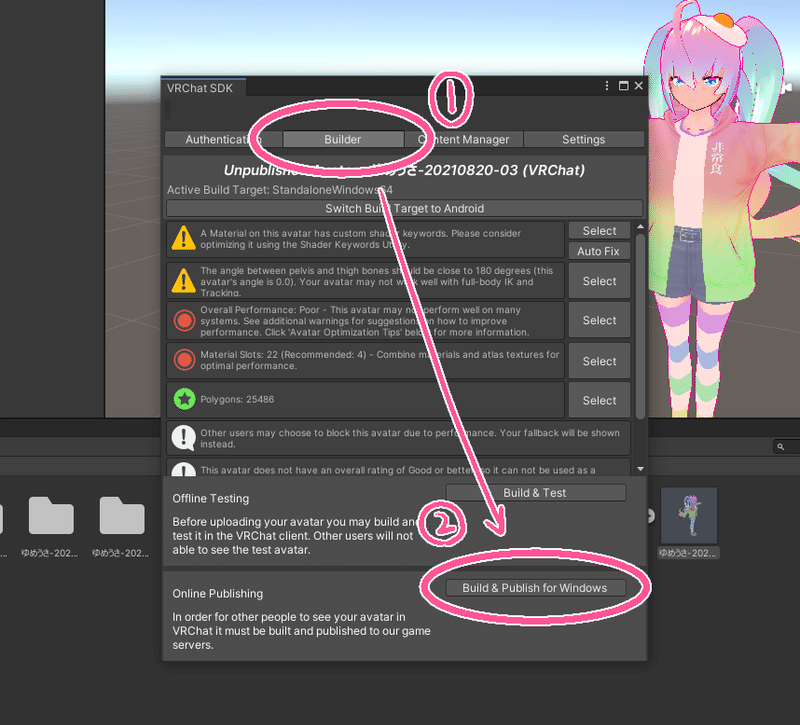Go to the Settings tab
800x725 pixels.
tap(584, 139)
